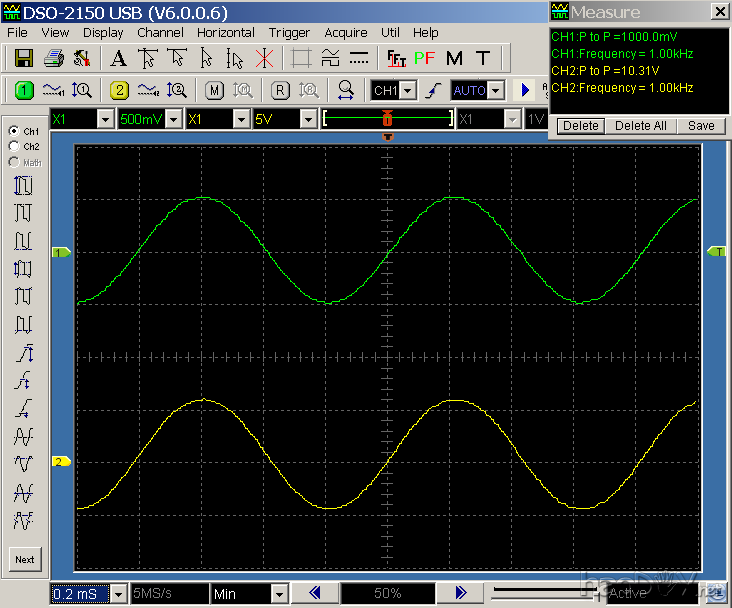This screenshot has width=732, height=608.
Task: Select the Ch1 radio button
Action: [14, 131]
